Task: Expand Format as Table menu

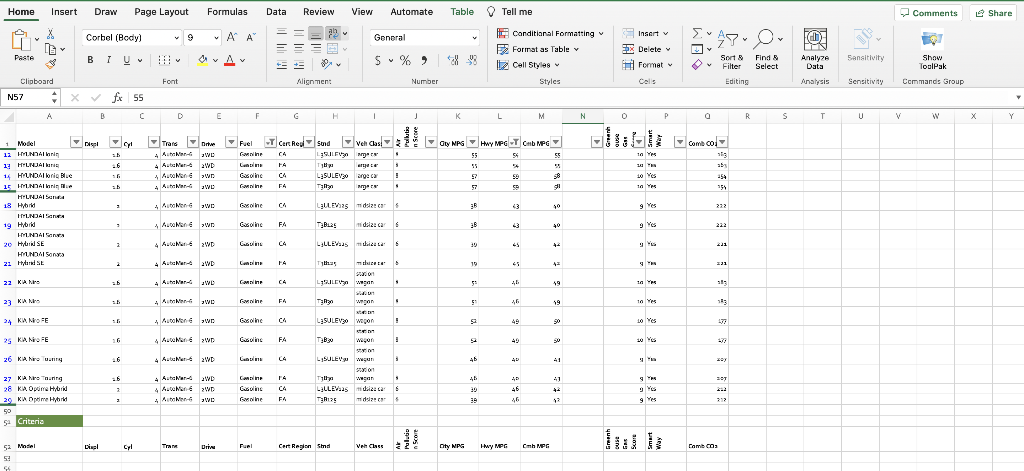Action: click(576, 49)
